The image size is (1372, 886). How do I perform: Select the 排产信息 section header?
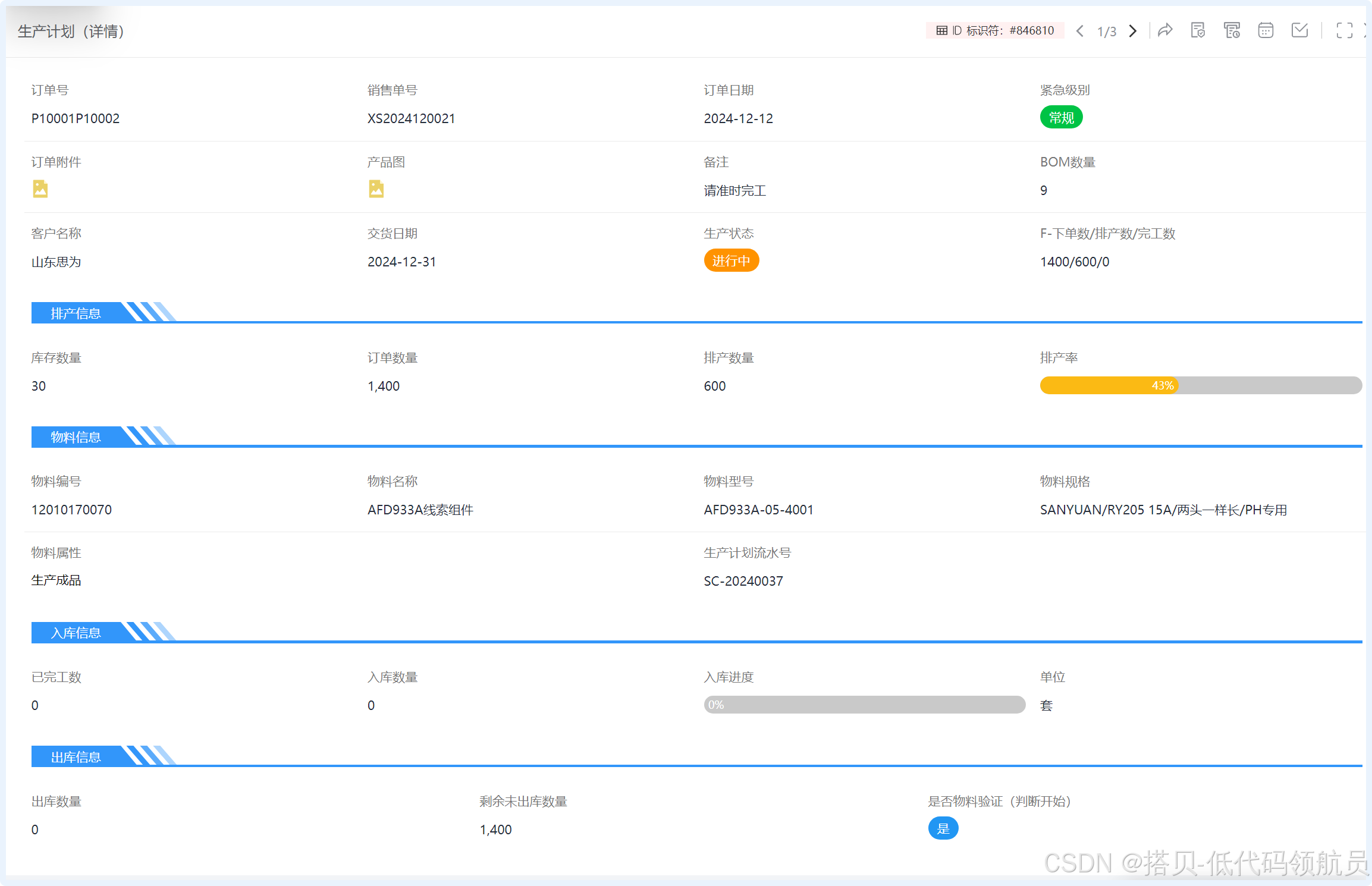(x=76, y=313)
